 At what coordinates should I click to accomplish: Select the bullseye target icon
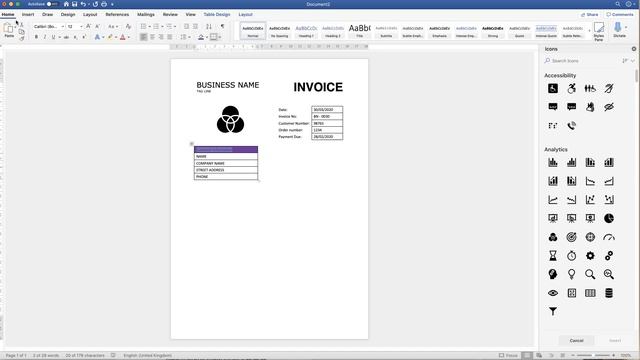pyautogui.click(x=571, y=237)
